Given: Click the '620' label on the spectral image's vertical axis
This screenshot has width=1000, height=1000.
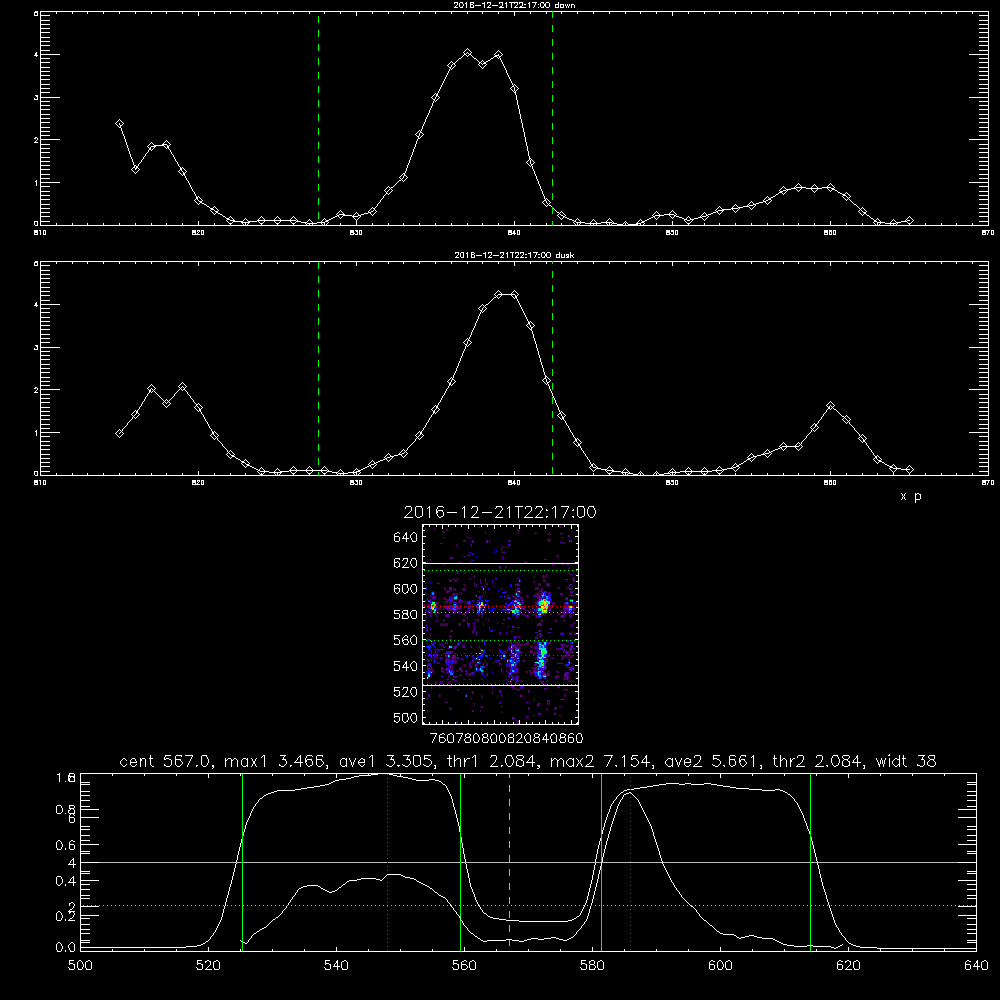Looking at the screenshot, I should point(405,563).
